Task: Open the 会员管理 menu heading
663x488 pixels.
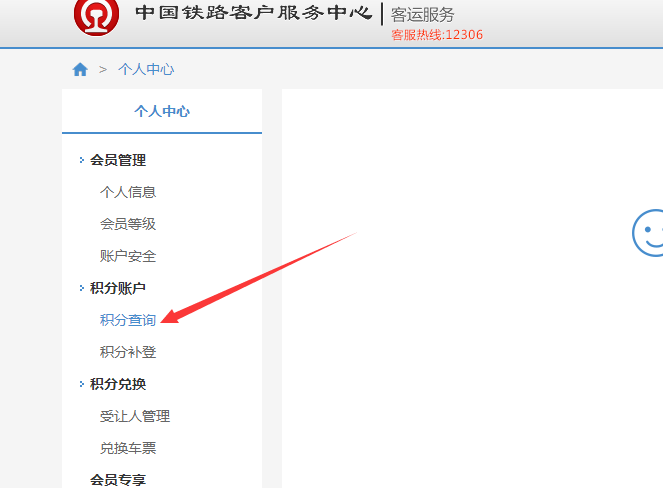Action: [118, 160]
